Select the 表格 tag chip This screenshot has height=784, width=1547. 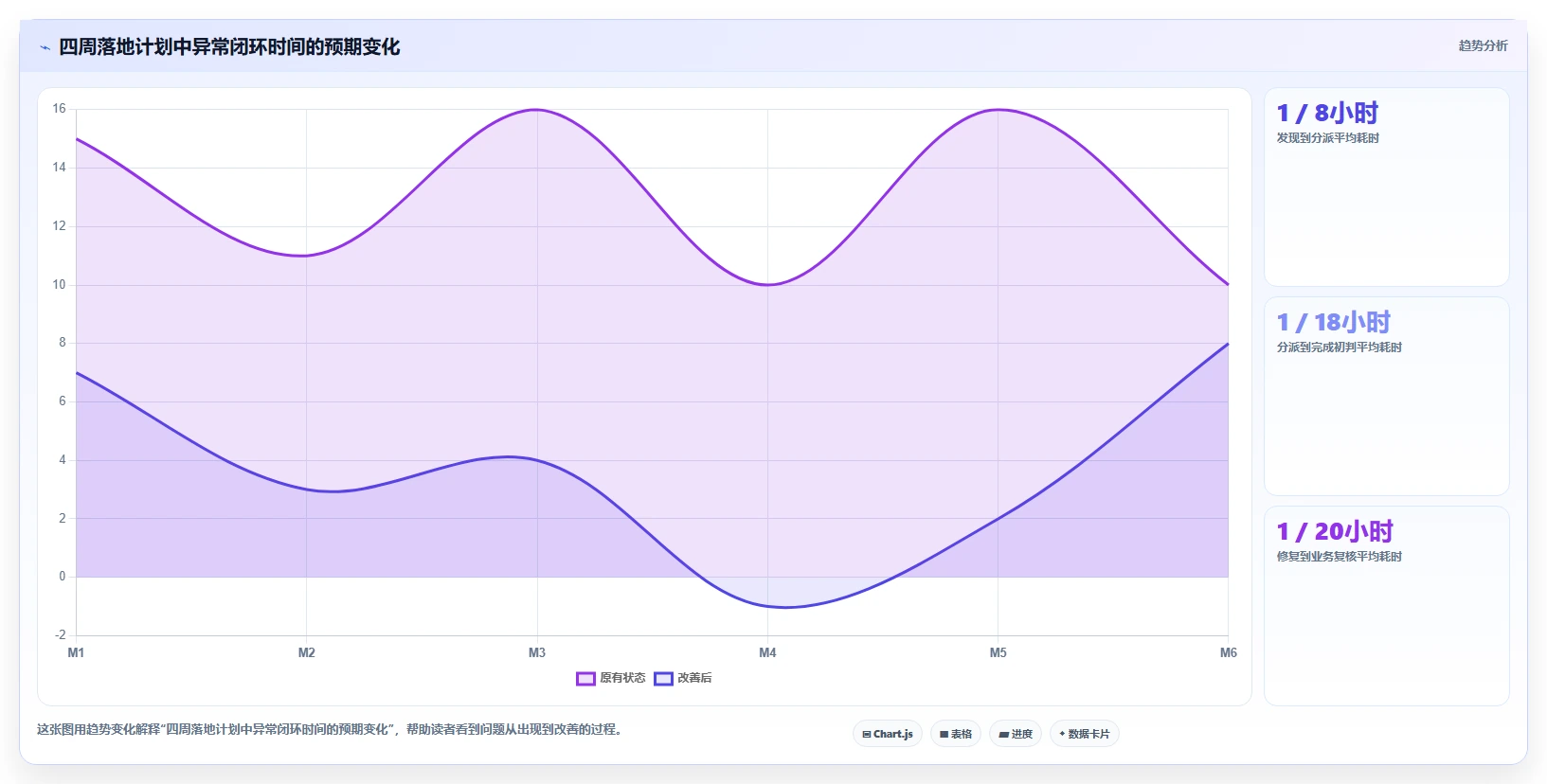click(x=956, y=734)
